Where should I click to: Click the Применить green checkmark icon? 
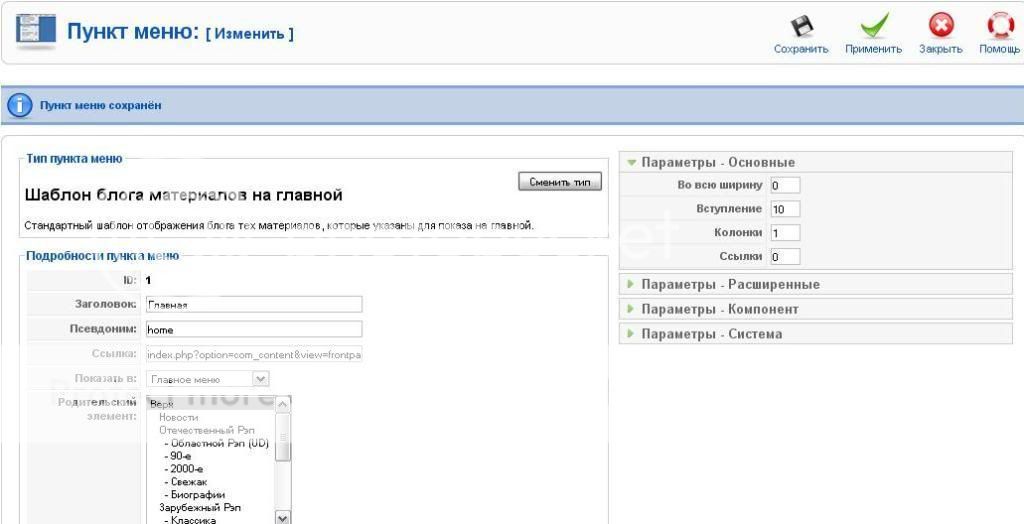[873, 25]
